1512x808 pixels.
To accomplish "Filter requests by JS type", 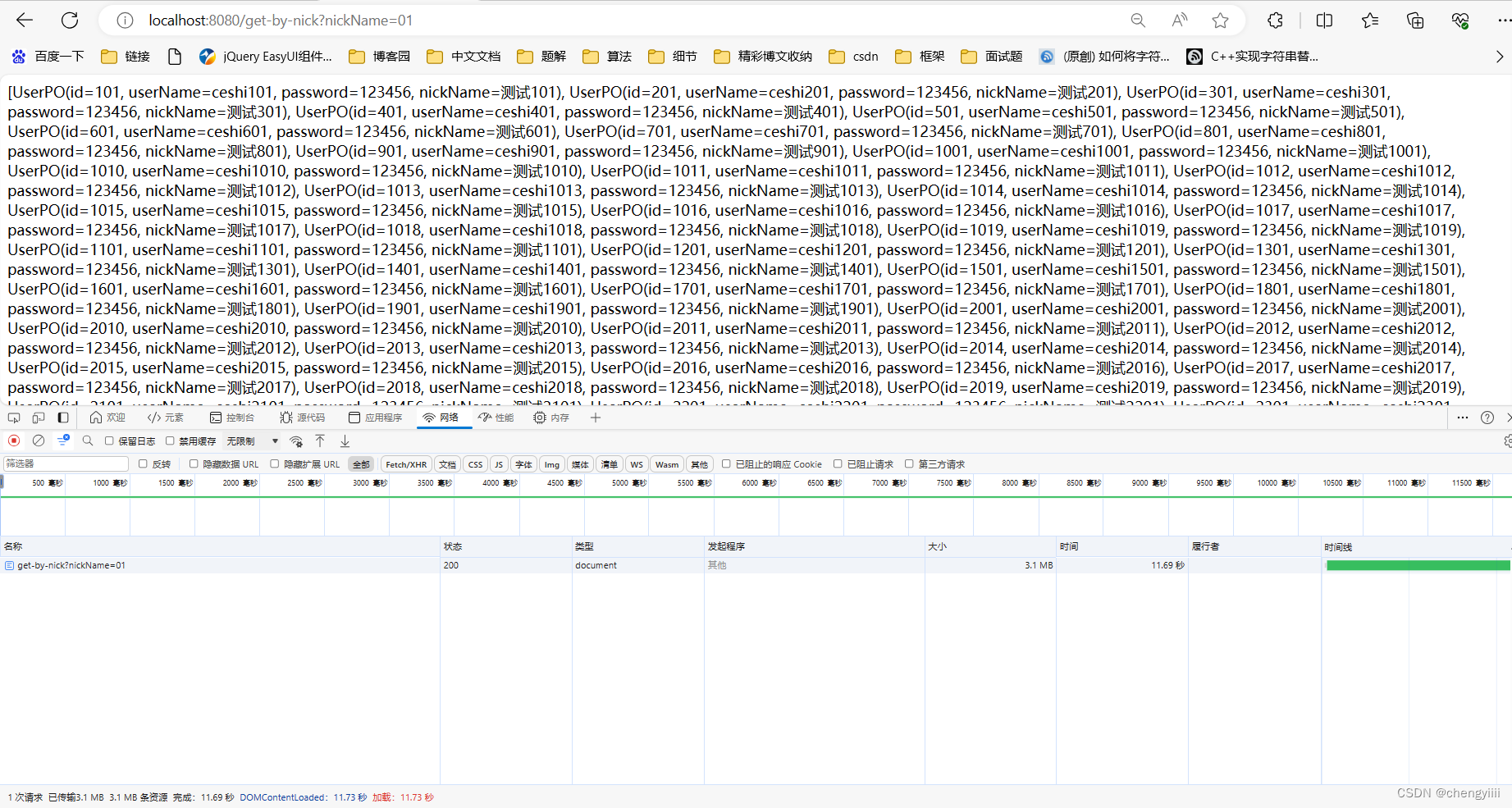I will [499, 464].
